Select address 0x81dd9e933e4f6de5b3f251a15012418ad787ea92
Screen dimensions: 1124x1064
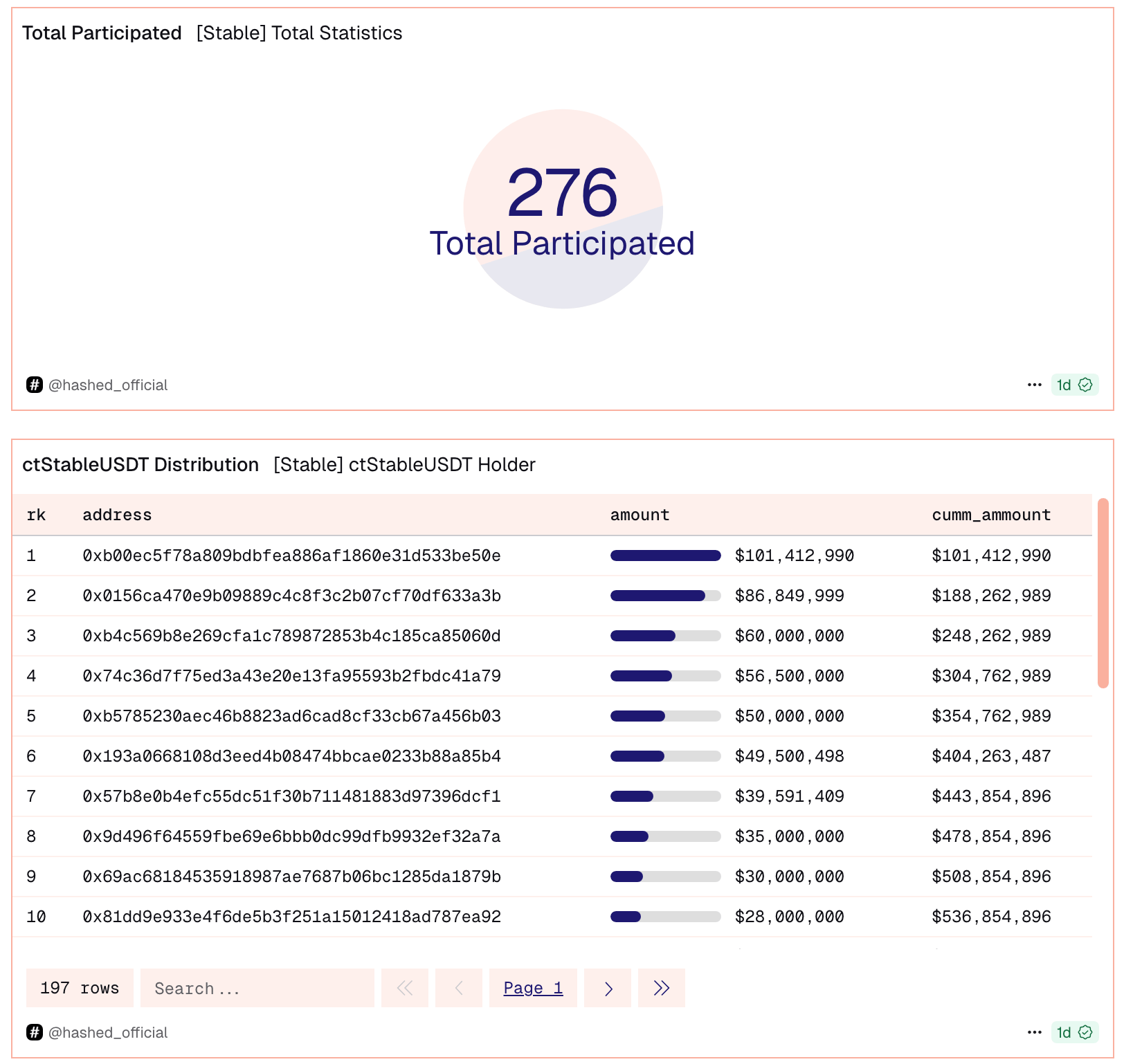pyautogui.click(x=291, y=917)
